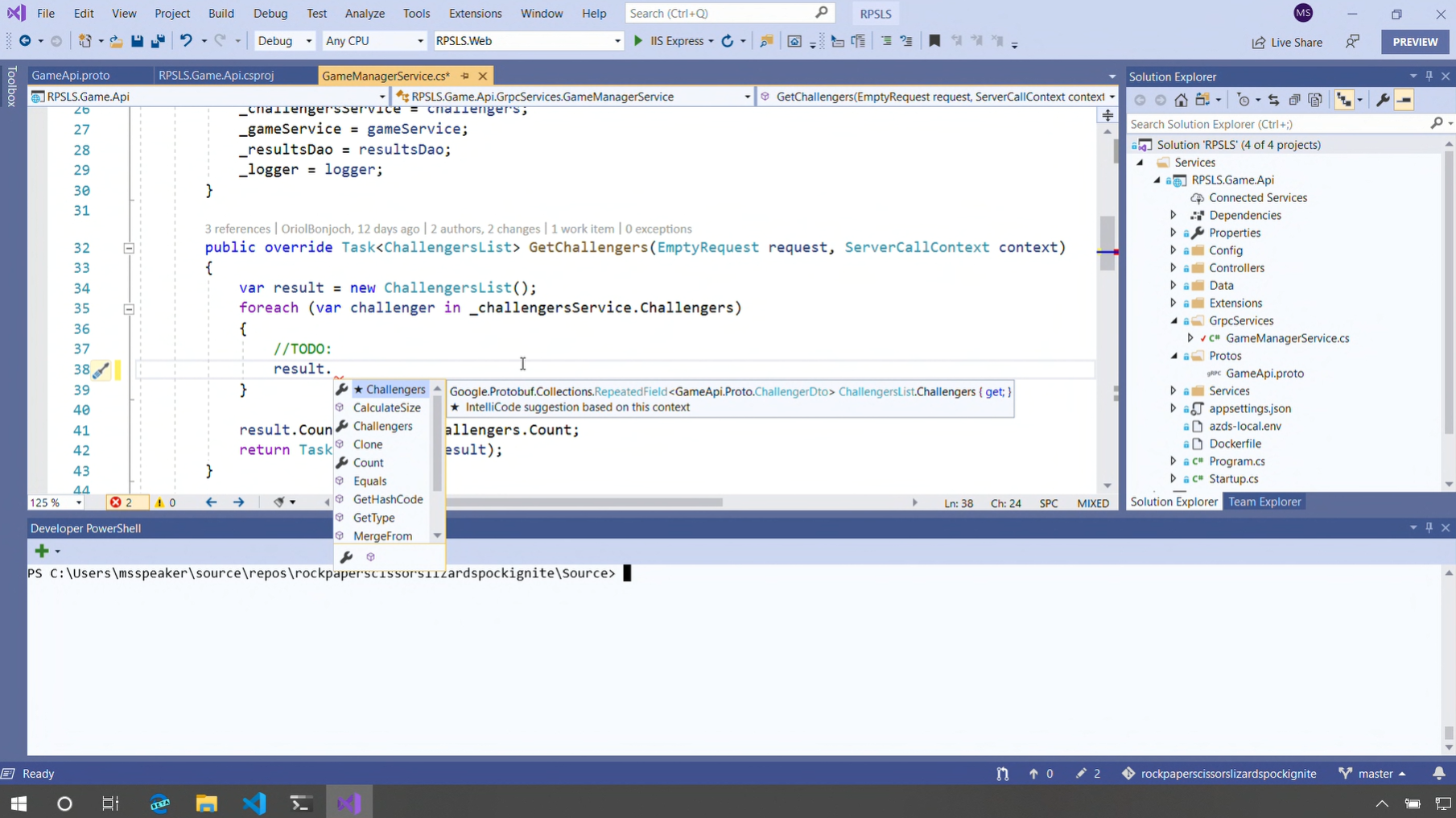
Task: Click the Undo arrow icon
Action: 186,41
